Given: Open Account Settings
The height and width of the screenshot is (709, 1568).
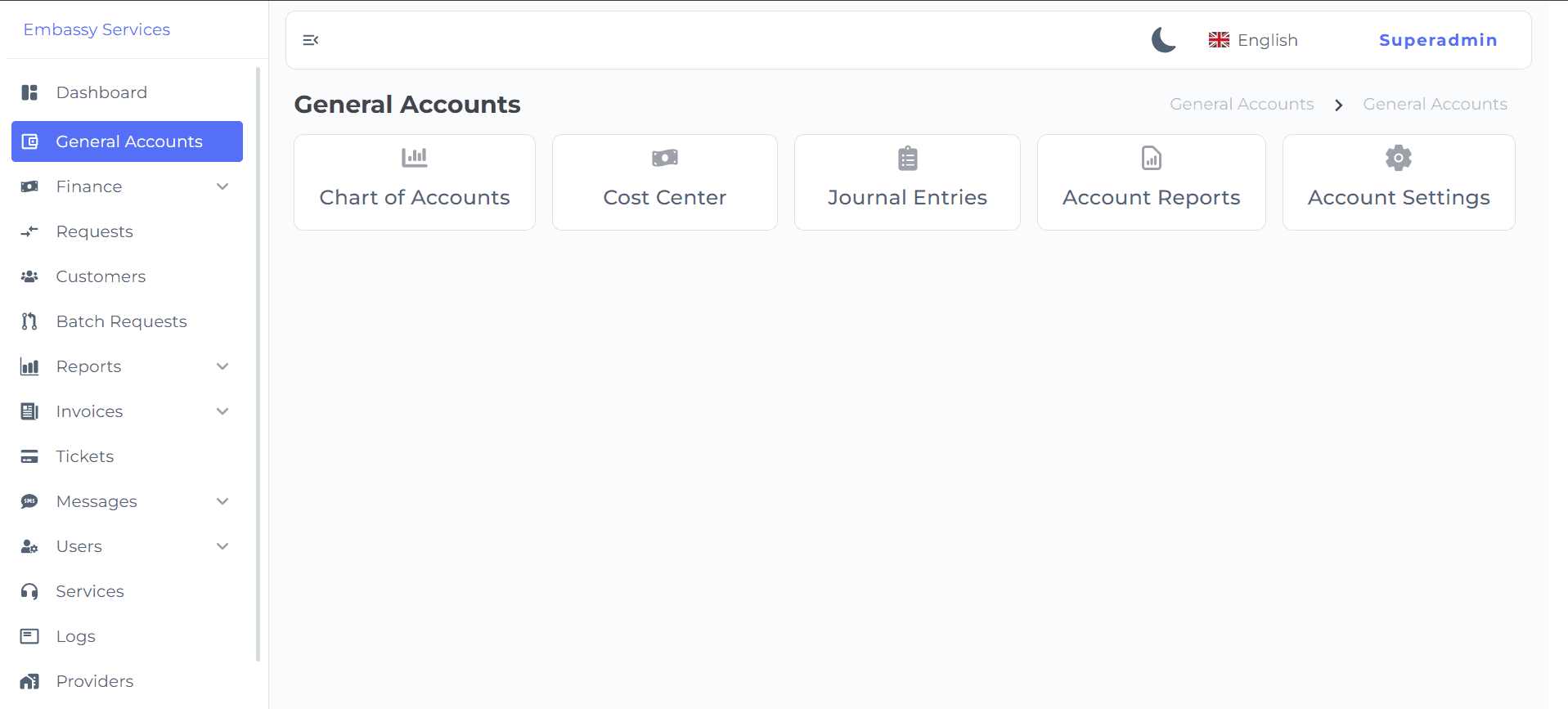Looking at the screenshot, I should (1398, 182).
